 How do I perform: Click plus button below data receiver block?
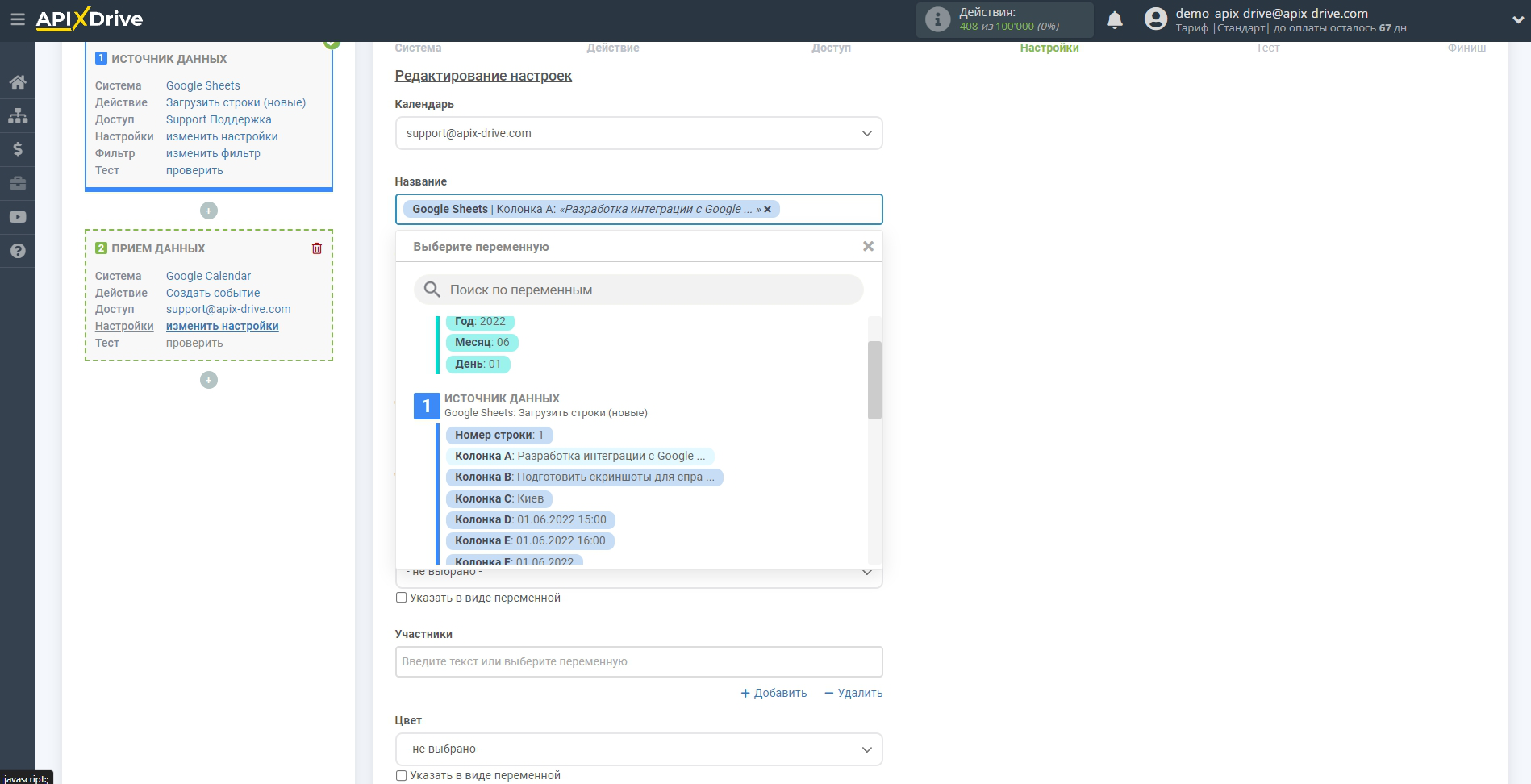pos(209,380)
